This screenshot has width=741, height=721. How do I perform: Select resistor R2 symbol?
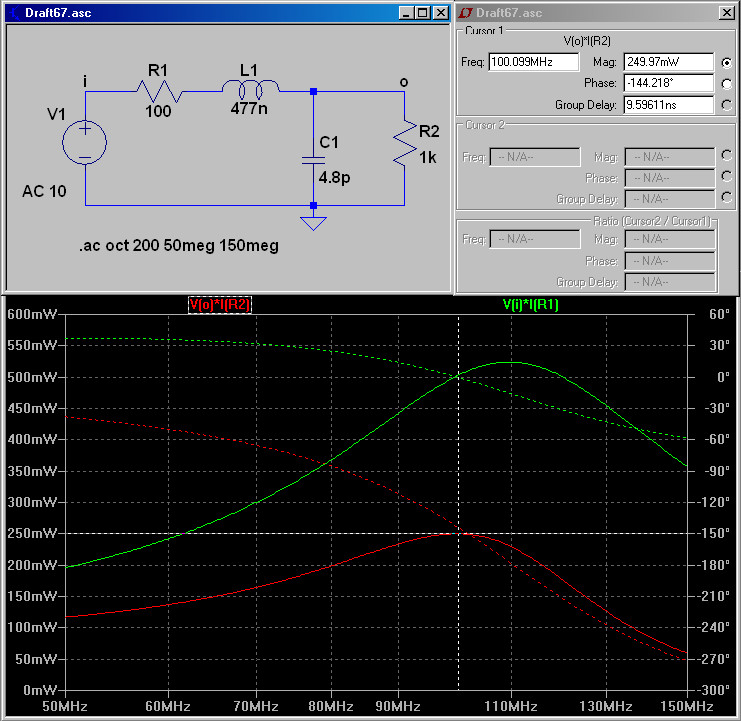[x=405, y=144]
